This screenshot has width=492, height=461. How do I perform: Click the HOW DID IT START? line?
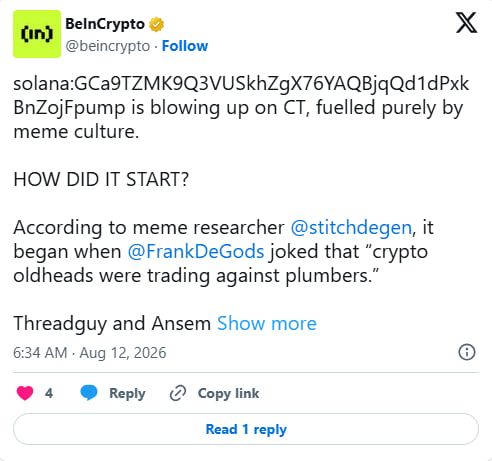tap(101, 179)
